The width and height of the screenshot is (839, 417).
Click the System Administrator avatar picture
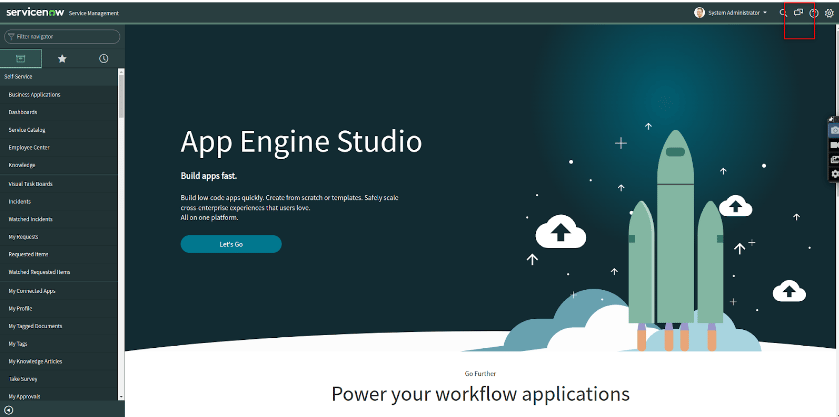click(699, 13)
